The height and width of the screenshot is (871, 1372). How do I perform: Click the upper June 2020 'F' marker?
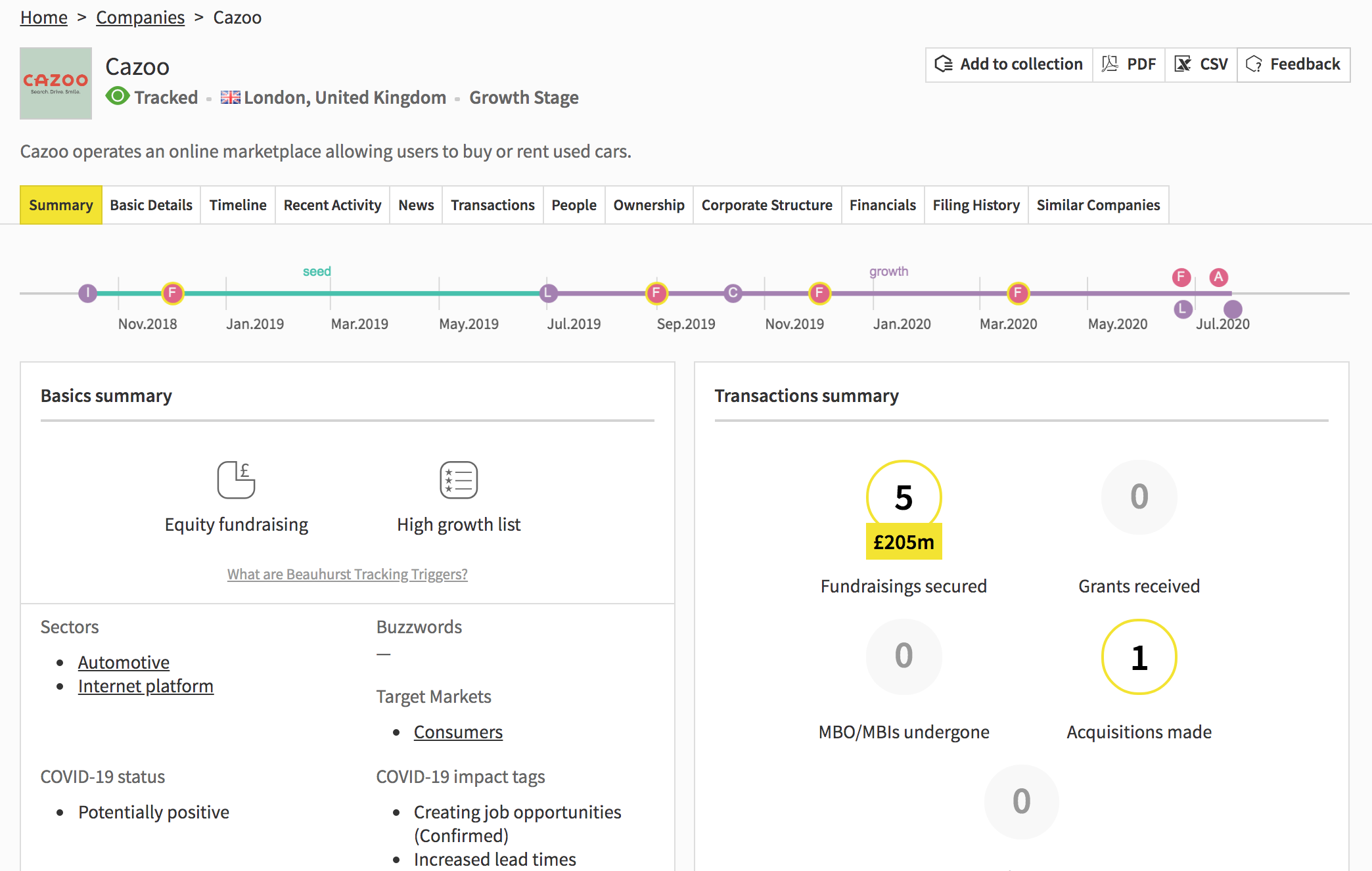click(1181, 277)
